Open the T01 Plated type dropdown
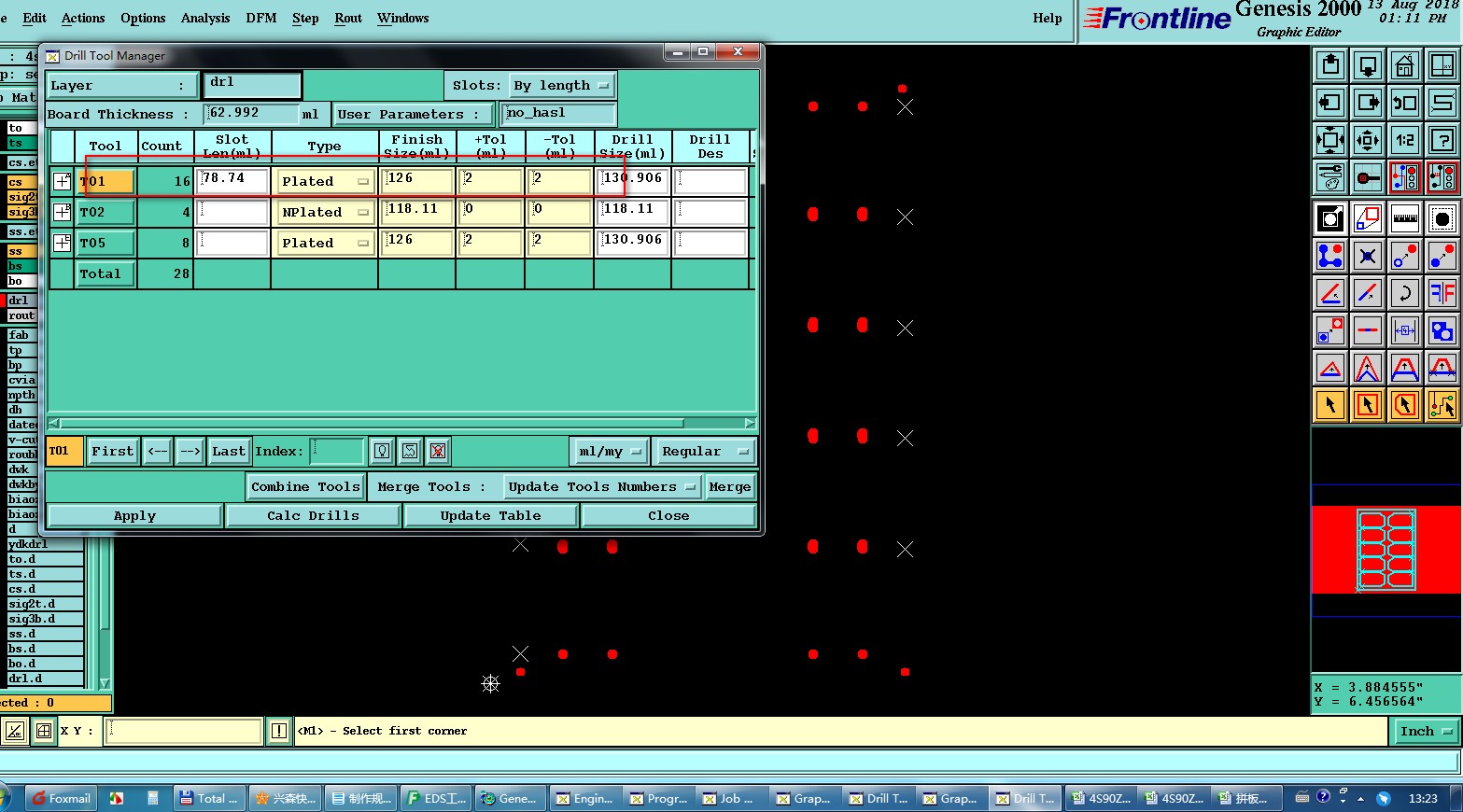 [x=325, y=182]
